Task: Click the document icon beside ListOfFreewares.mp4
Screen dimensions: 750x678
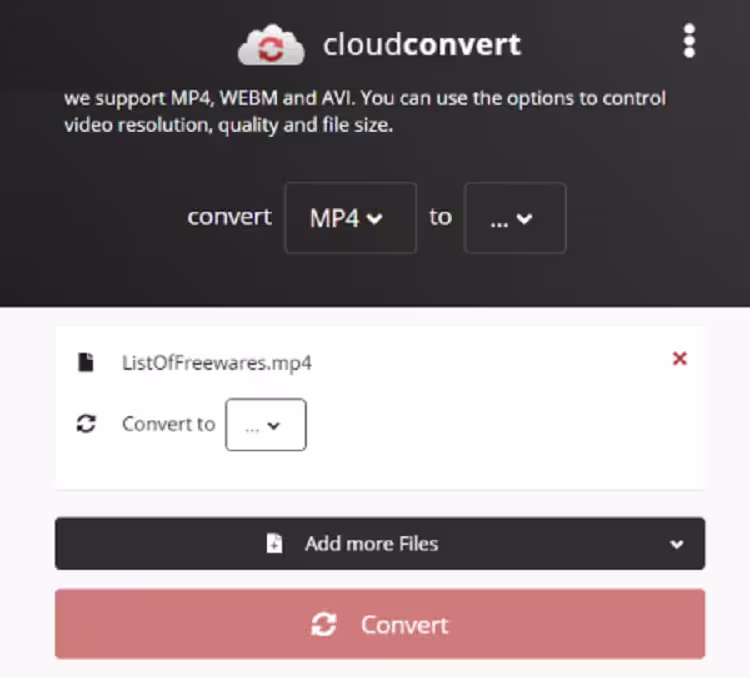Action: click(x=86, y=362)
